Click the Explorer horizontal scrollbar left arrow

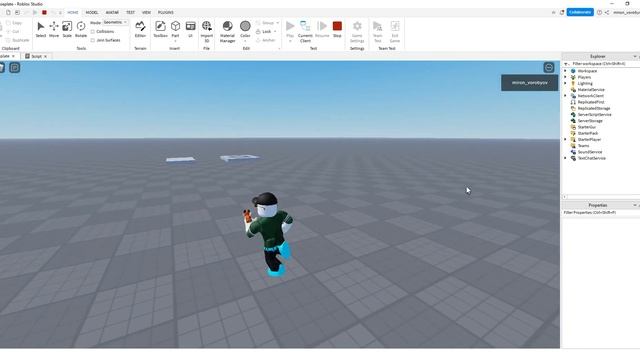565,197
